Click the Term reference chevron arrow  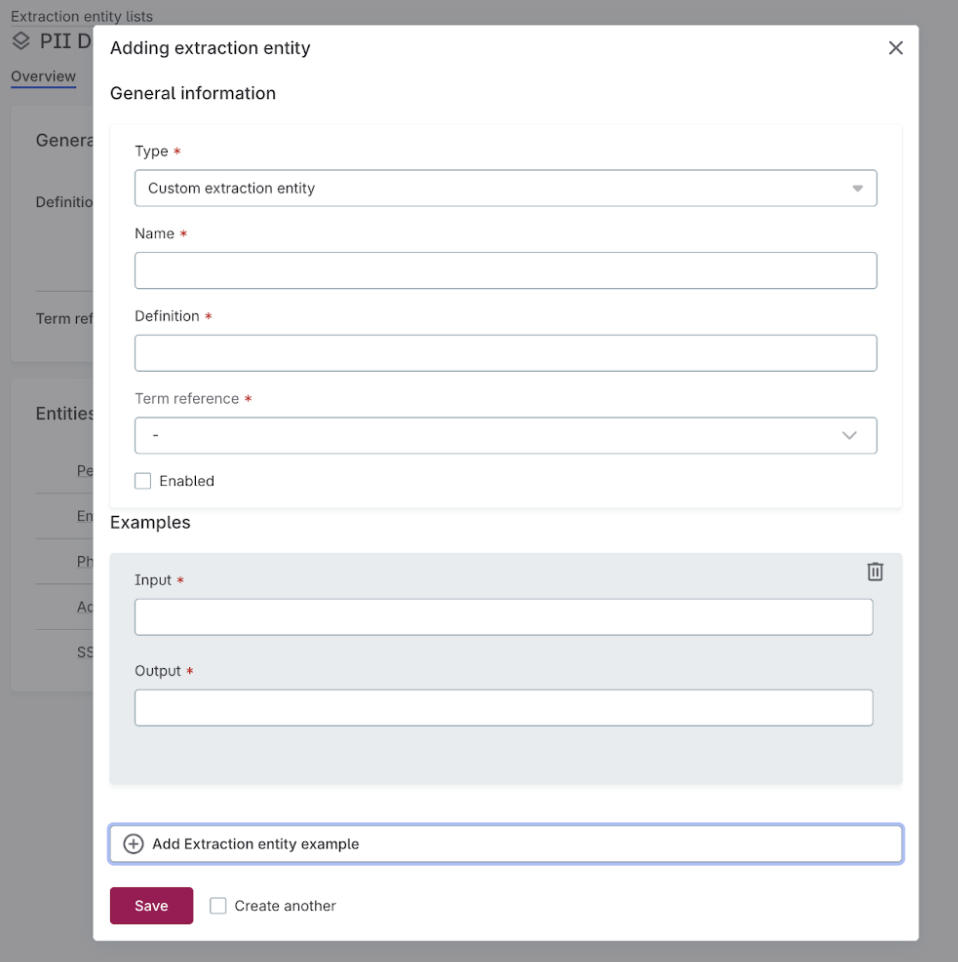tap(849, 435)
